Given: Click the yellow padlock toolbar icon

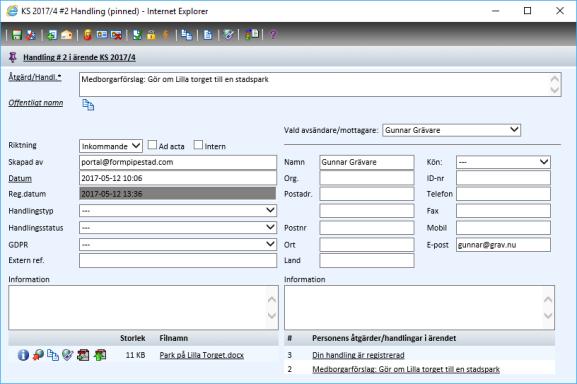Looking at the screenshot, I should pyautogui.click(x=151, y=35).
